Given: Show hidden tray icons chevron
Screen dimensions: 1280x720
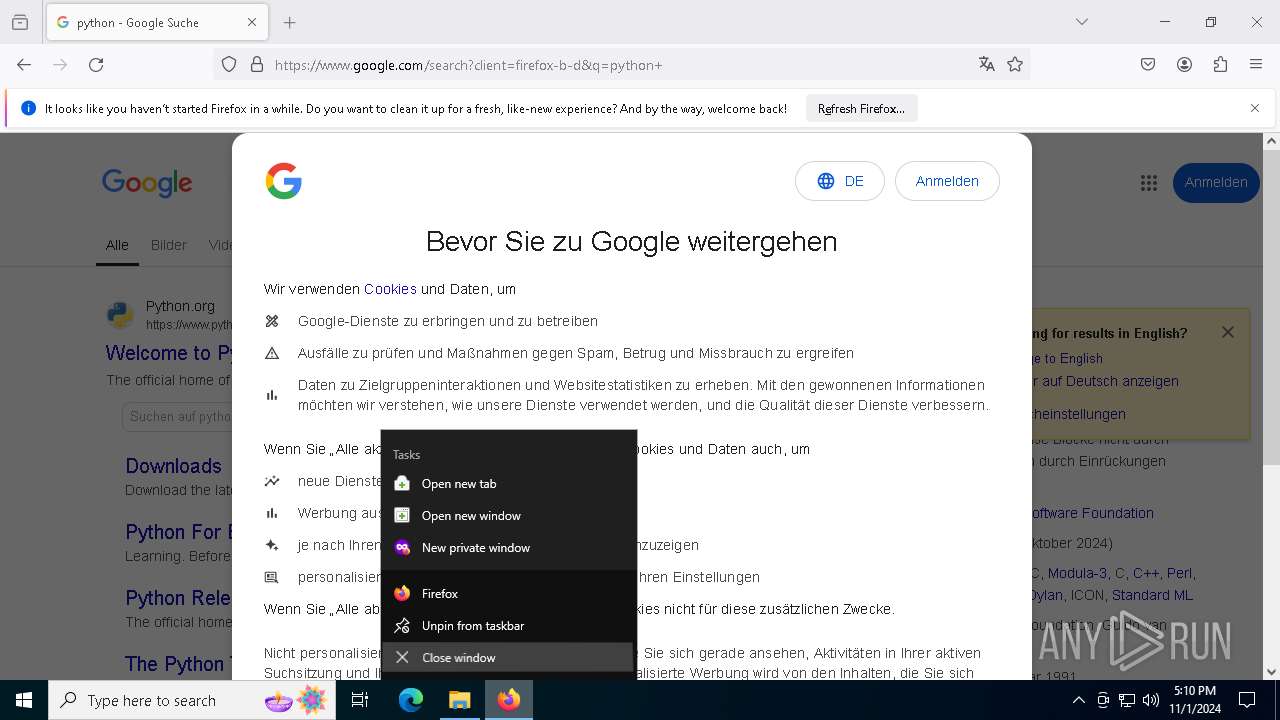Looking at the screenshot, I should coord(1078,700).
